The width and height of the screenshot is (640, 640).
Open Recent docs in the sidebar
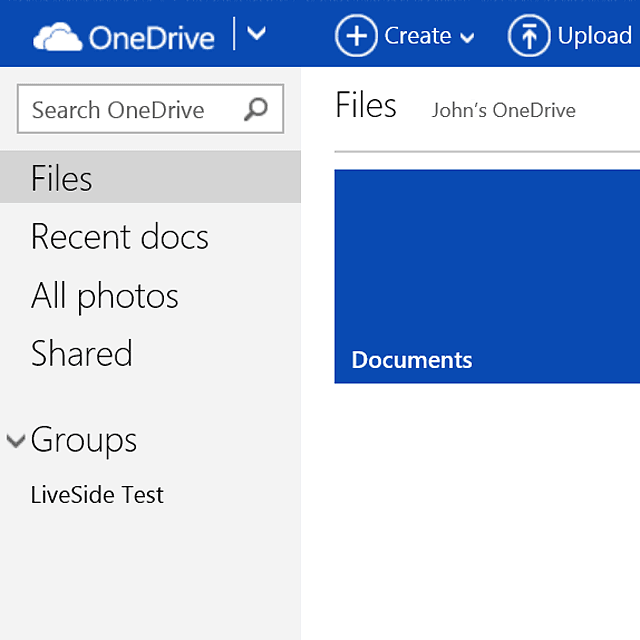[120, 237]
